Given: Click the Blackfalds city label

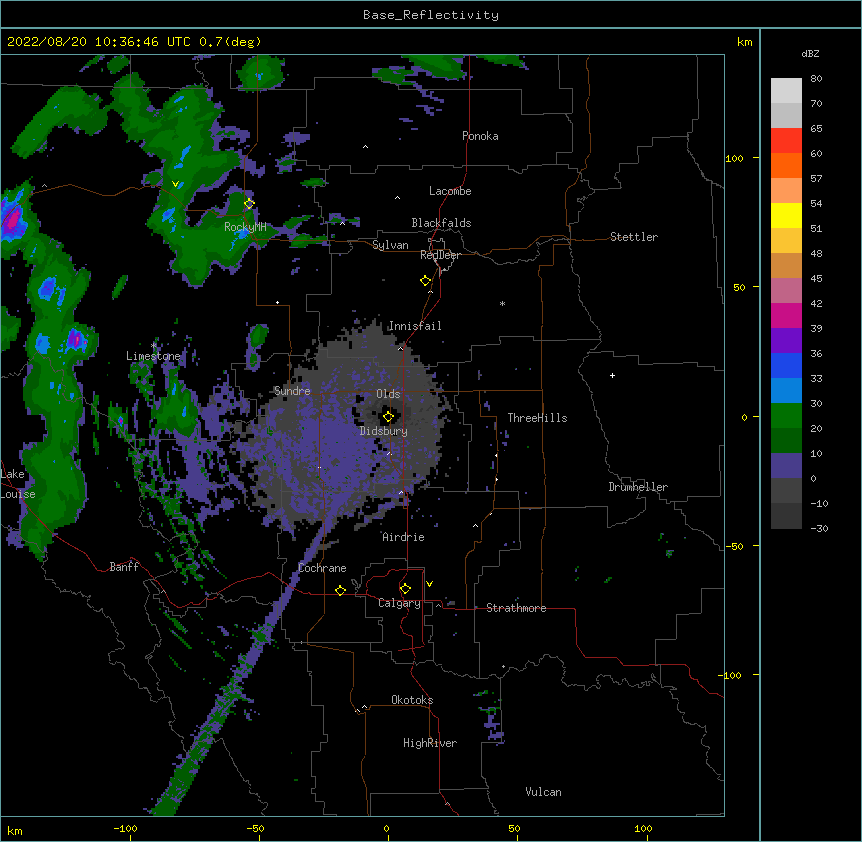Looking at the screenshot, I should pyautogui.click(x=441, y=223).
